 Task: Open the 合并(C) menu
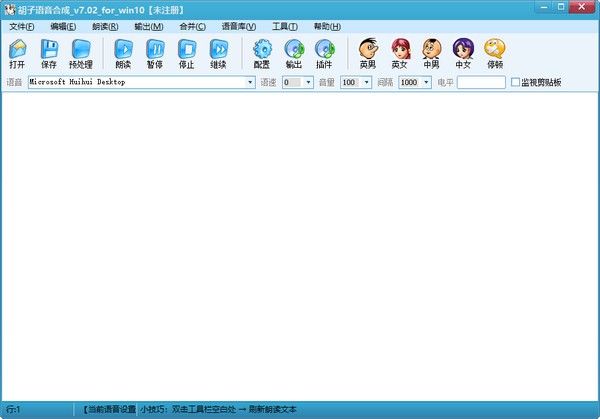[x=192, y=26]
